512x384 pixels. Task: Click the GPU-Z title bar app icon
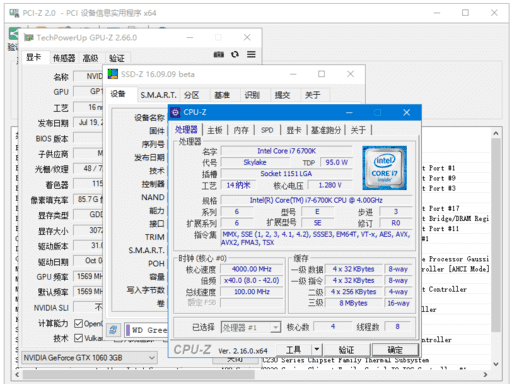point(29,38)
